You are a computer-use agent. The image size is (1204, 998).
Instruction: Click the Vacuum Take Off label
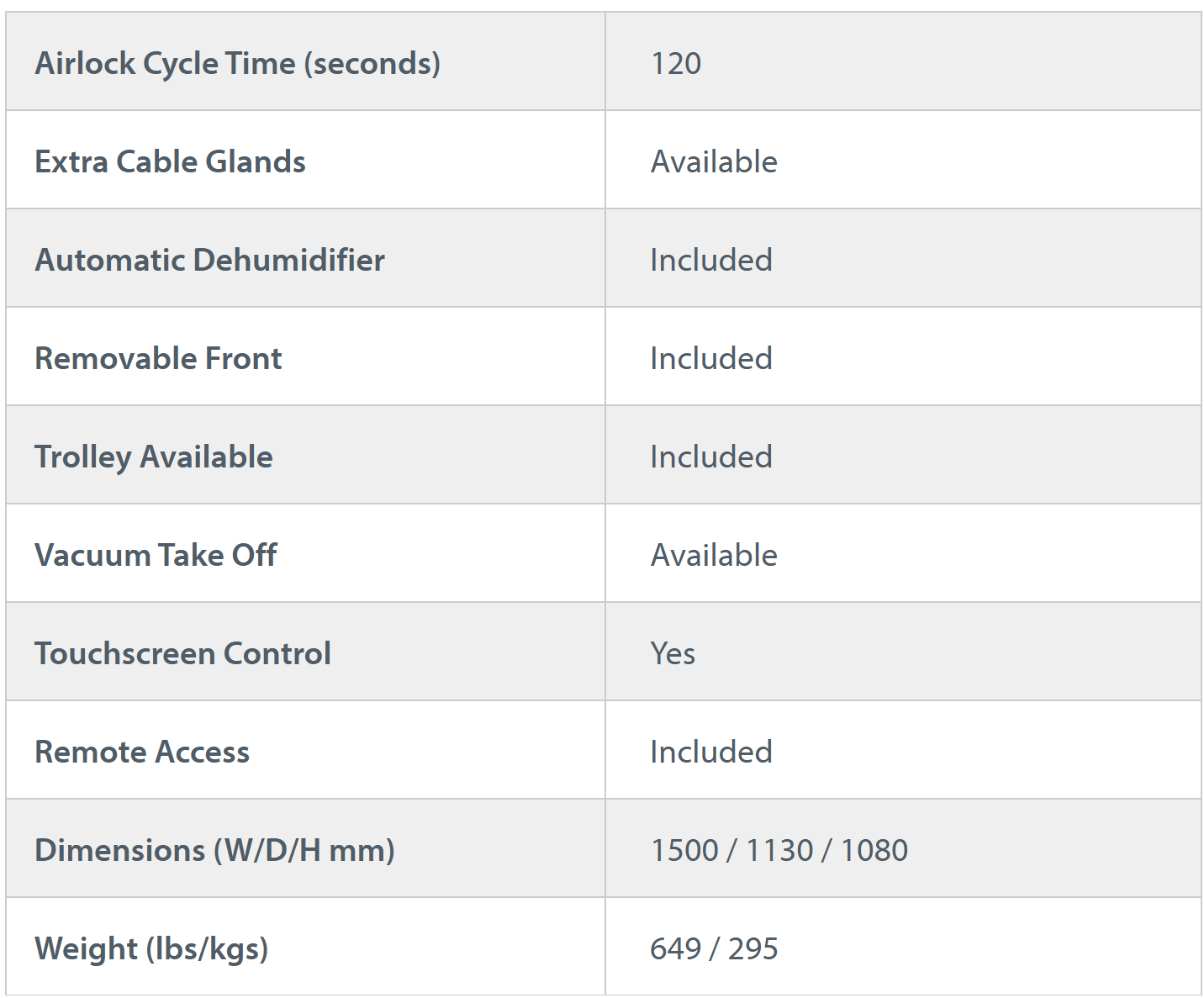156,555
